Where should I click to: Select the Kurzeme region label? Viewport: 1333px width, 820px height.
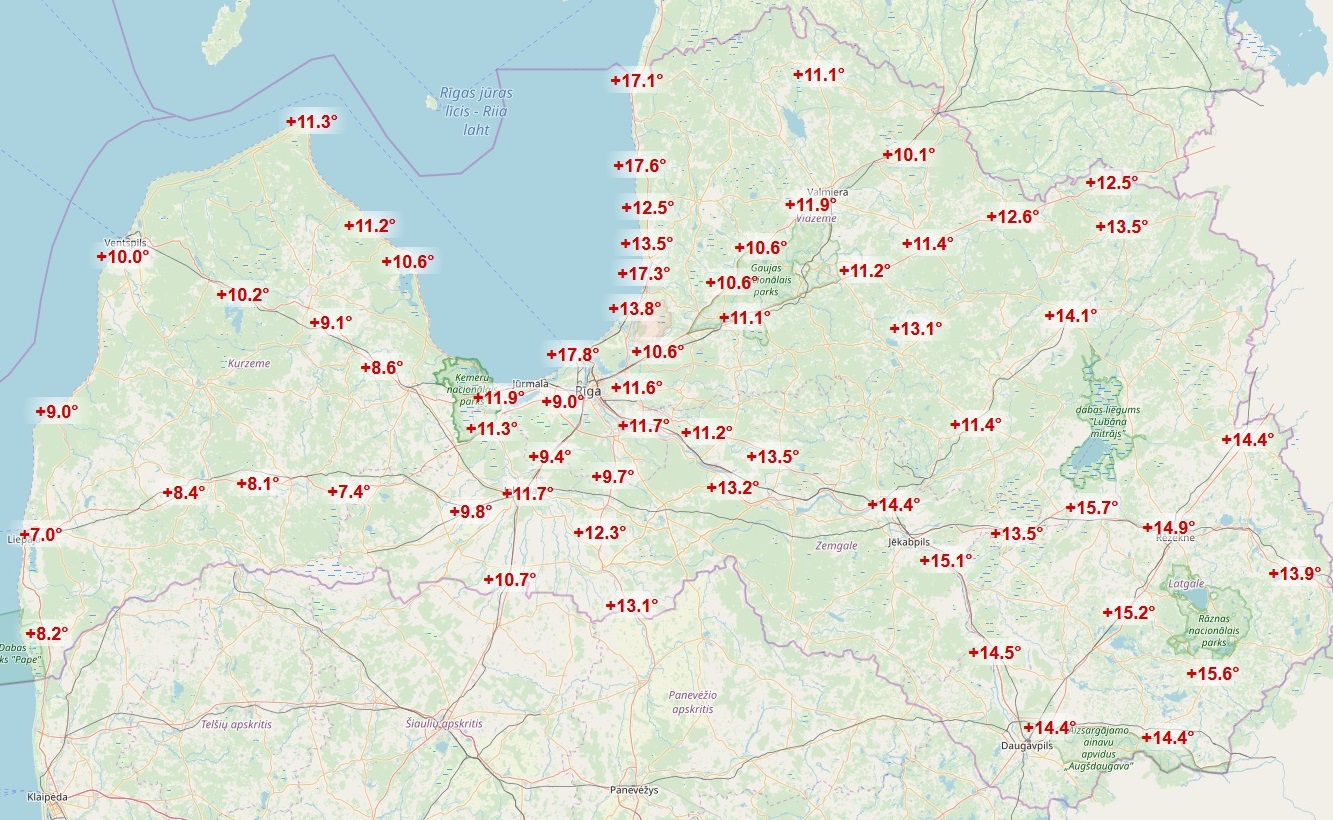click(x=249, y=363)
